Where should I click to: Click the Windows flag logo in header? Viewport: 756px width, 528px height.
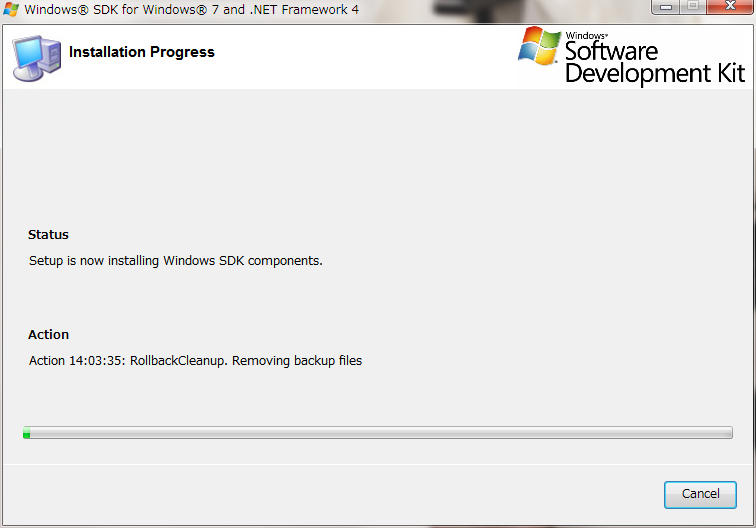coord(540,46)
